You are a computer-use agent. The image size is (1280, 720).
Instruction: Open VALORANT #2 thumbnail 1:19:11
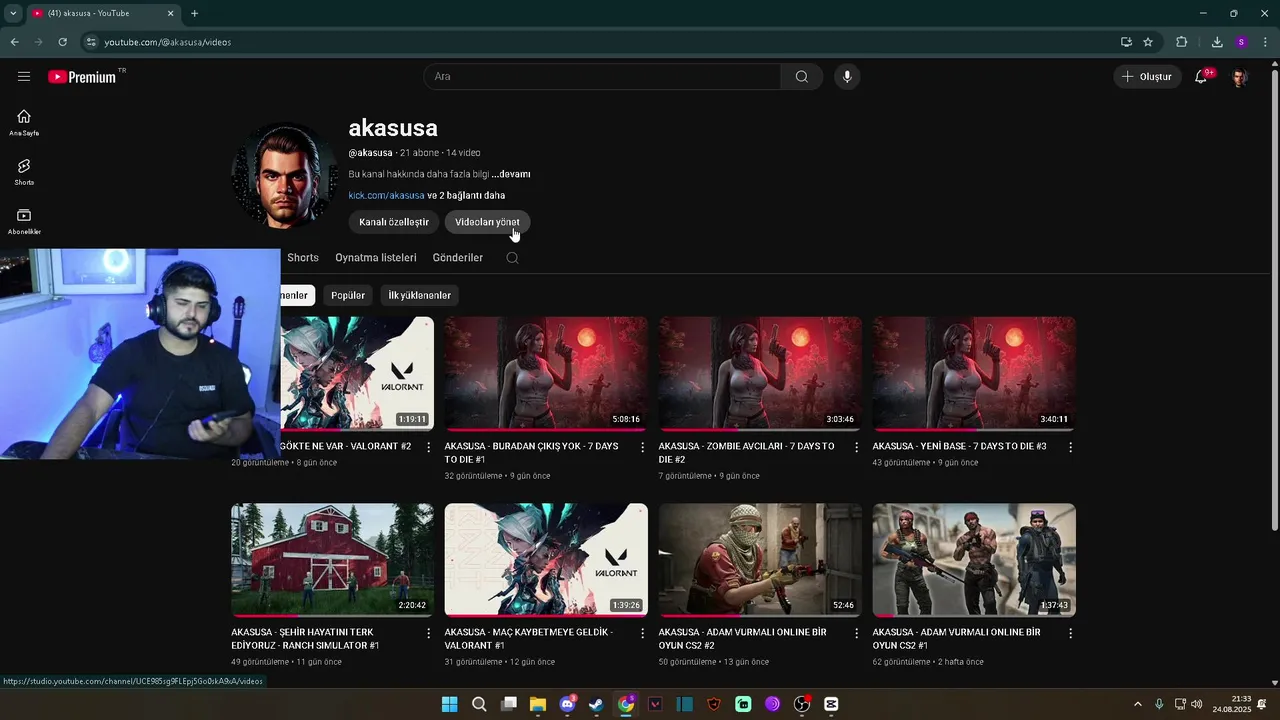(357, 374)
